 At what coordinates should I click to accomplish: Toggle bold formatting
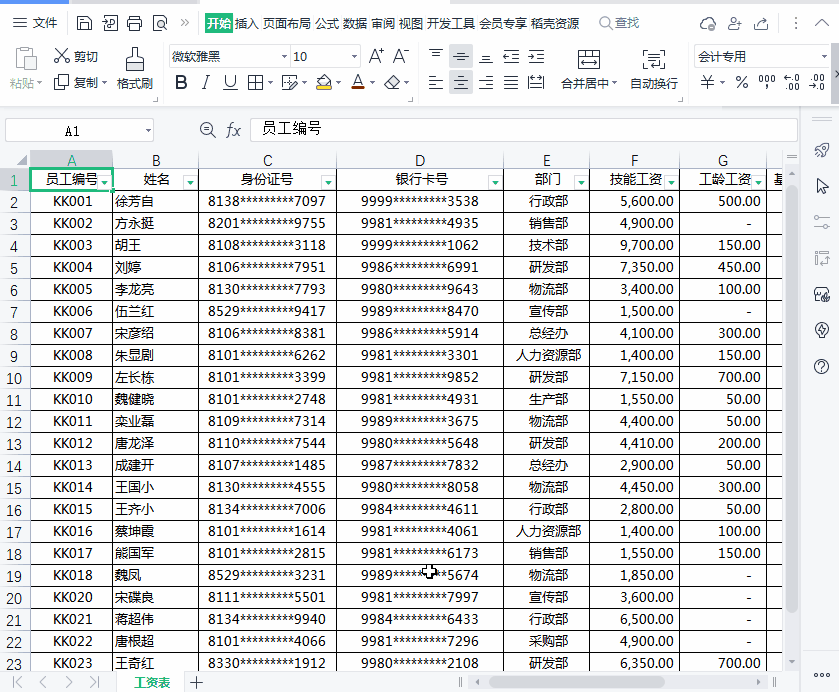pyautogui.click(x=181, y=83)
